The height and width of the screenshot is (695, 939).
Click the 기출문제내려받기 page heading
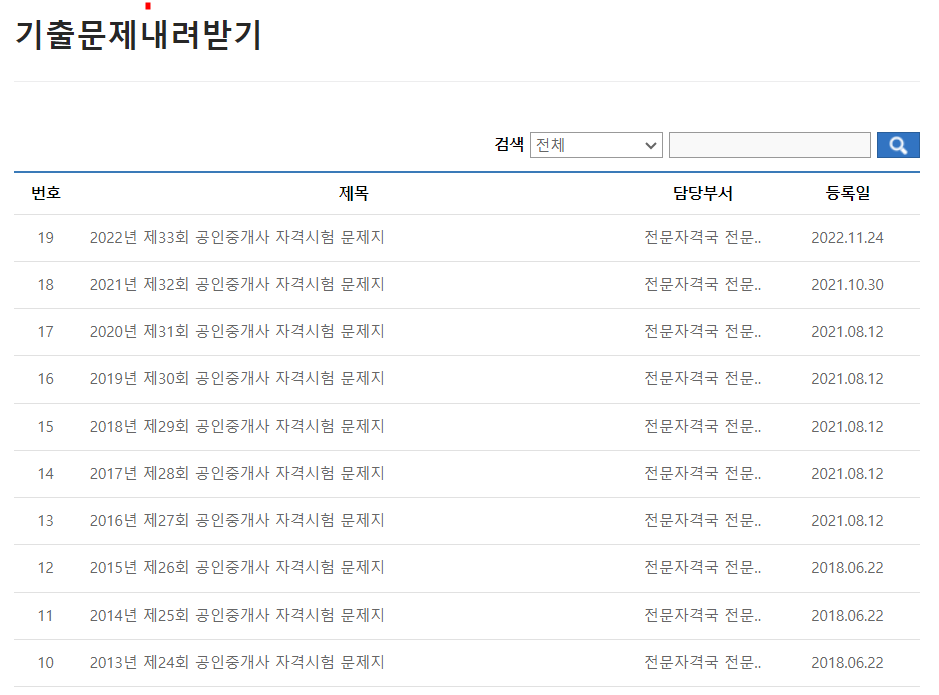tap(138, 35)
